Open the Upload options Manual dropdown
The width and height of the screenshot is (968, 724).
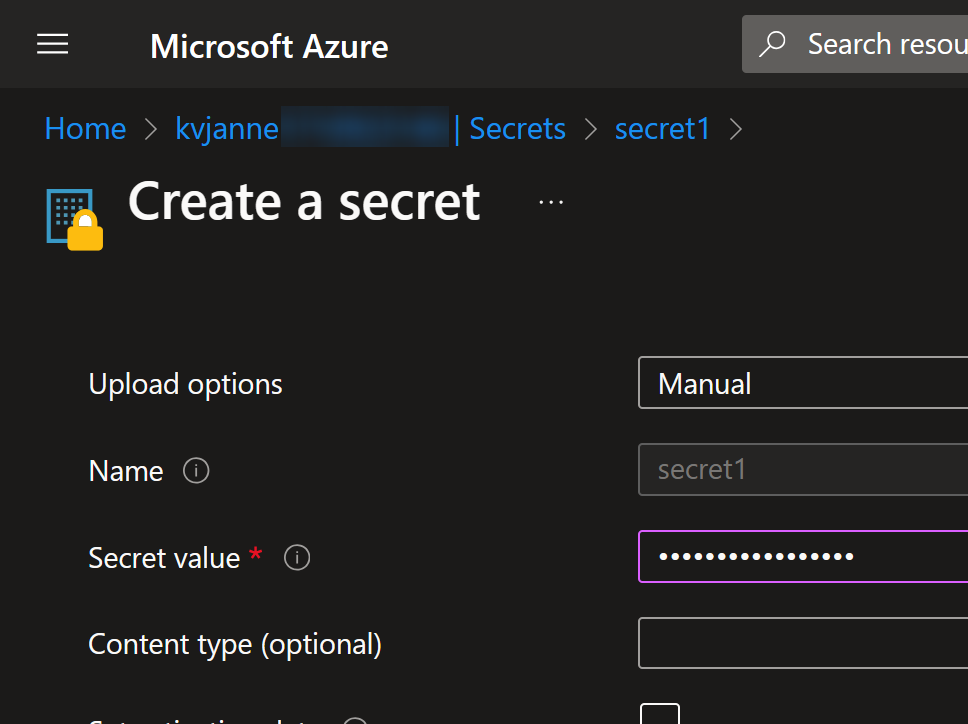803,383
